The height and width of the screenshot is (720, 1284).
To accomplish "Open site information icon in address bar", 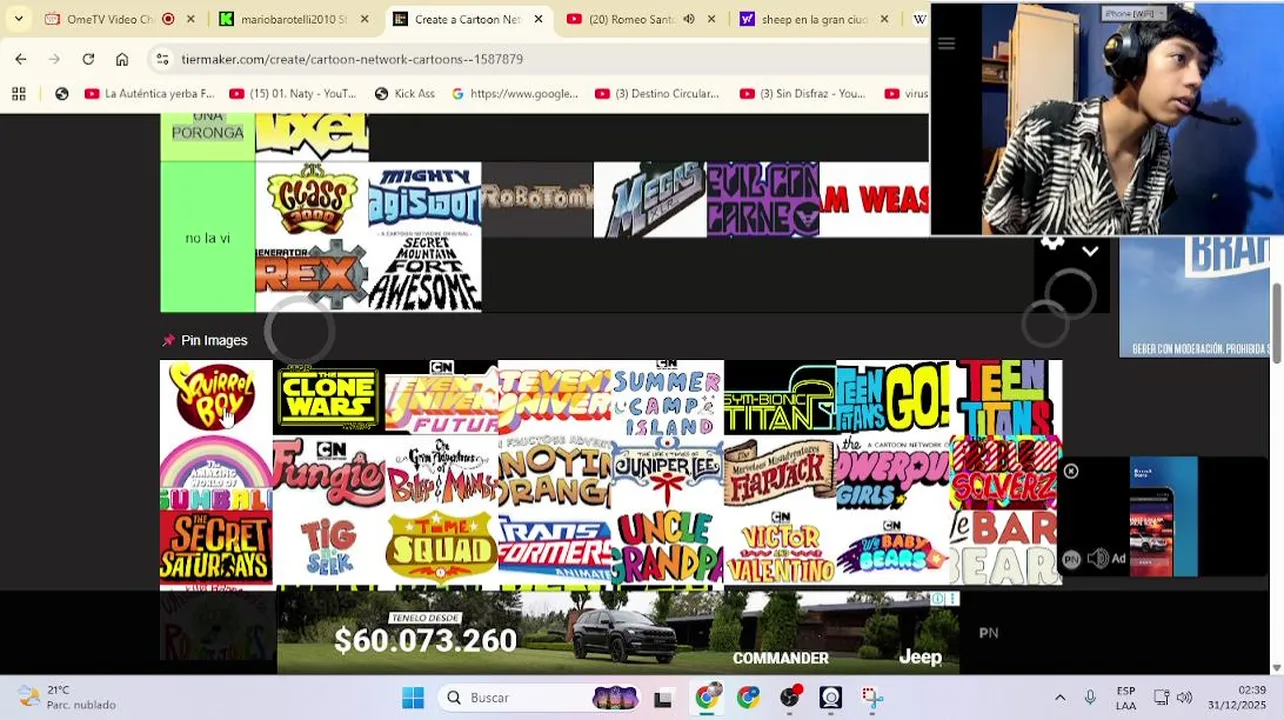I will (x=163, y=59).
